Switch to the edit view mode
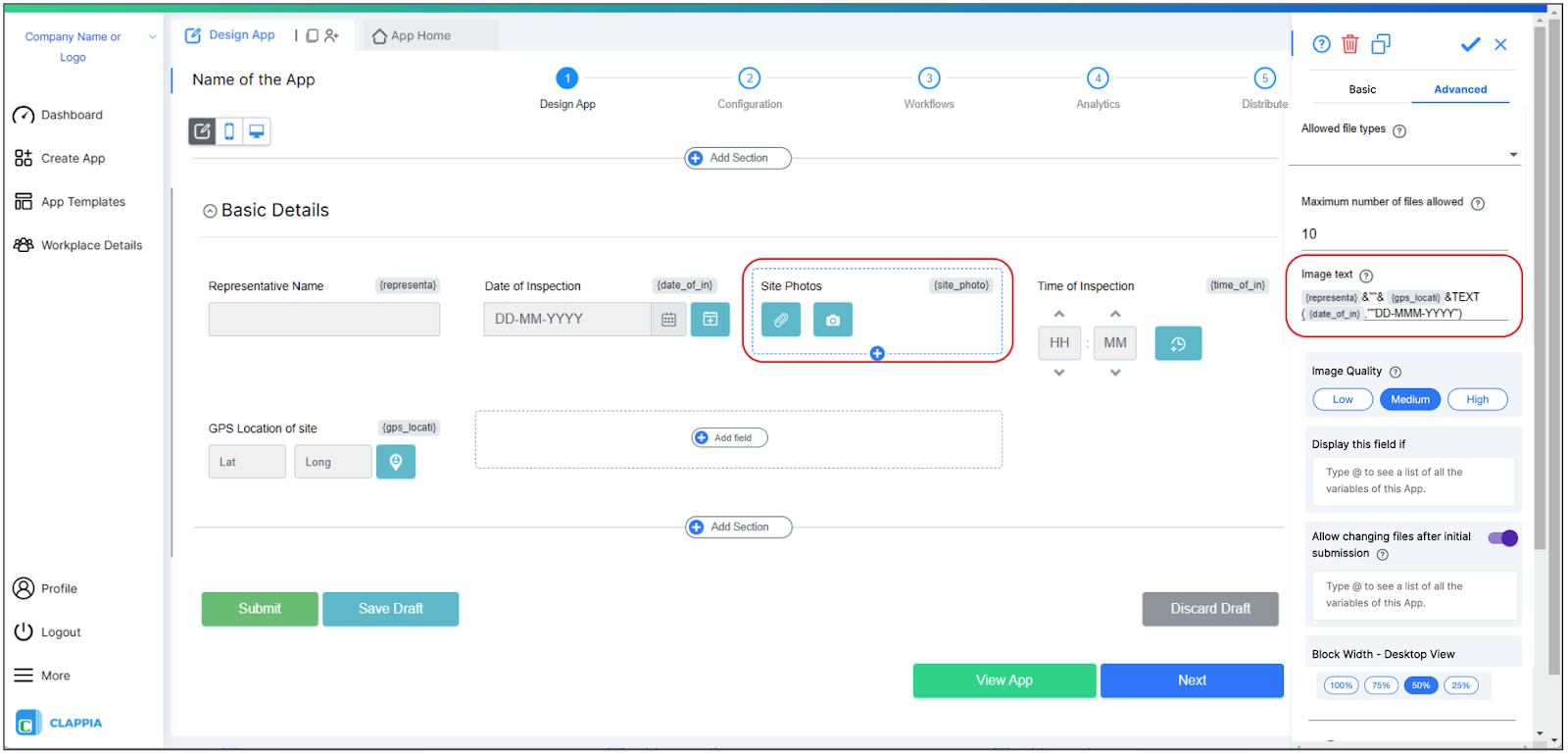This screenshot has height=756, width=1568. (203, 131)
